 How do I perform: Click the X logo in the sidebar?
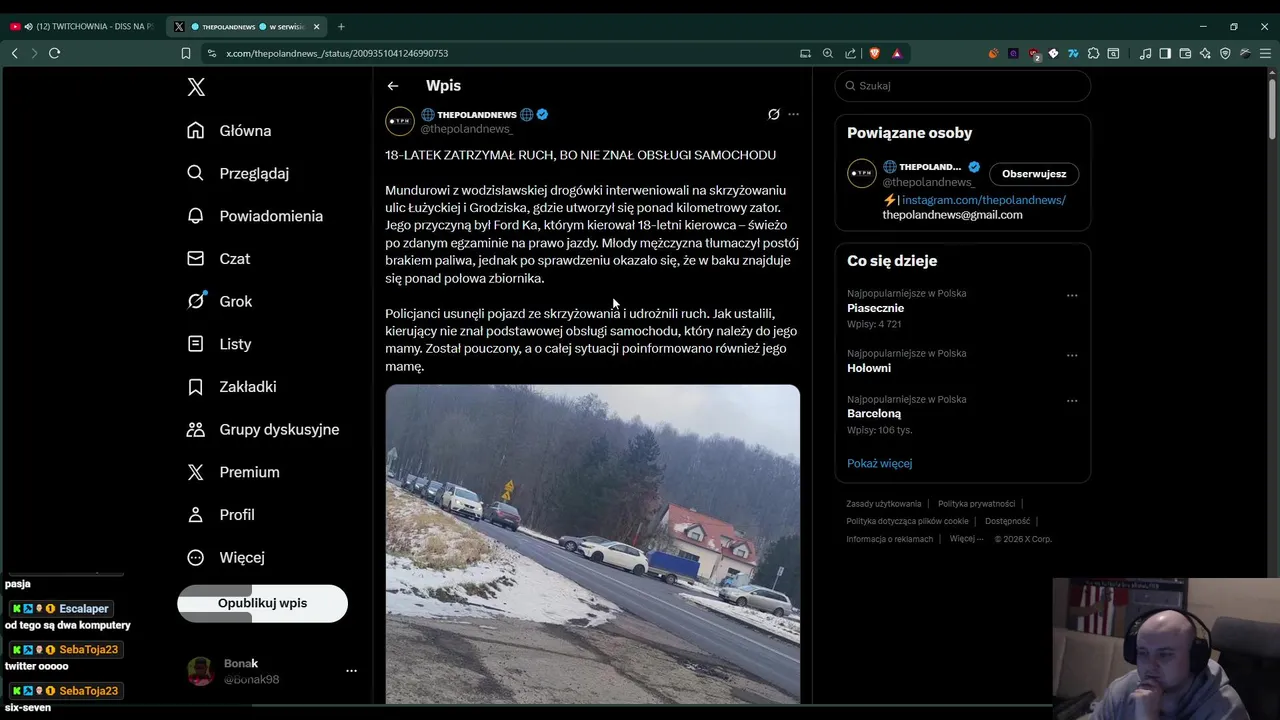click(196, 87)
